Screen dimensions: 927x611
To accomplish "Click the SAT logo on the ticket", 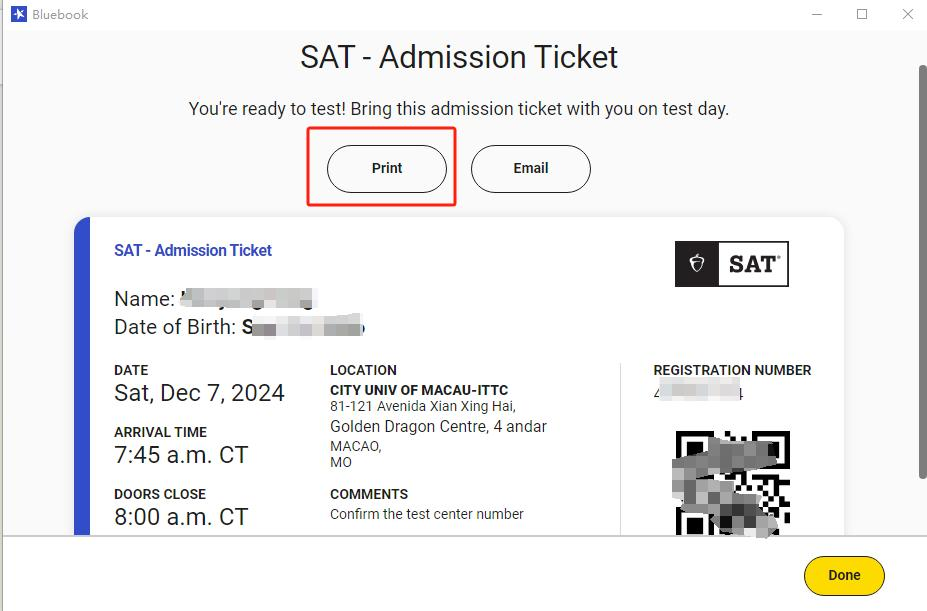I will (x=732, y=264).
